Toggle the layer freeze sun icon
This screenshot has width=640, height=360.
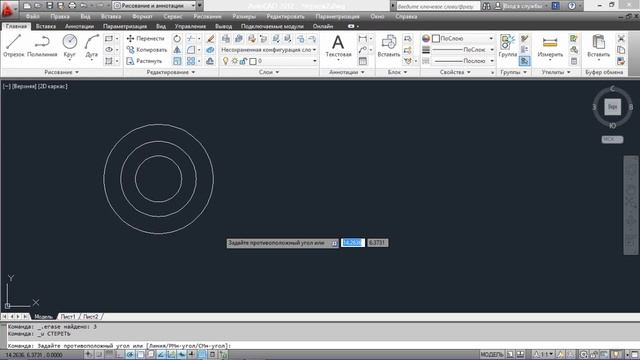235,61
